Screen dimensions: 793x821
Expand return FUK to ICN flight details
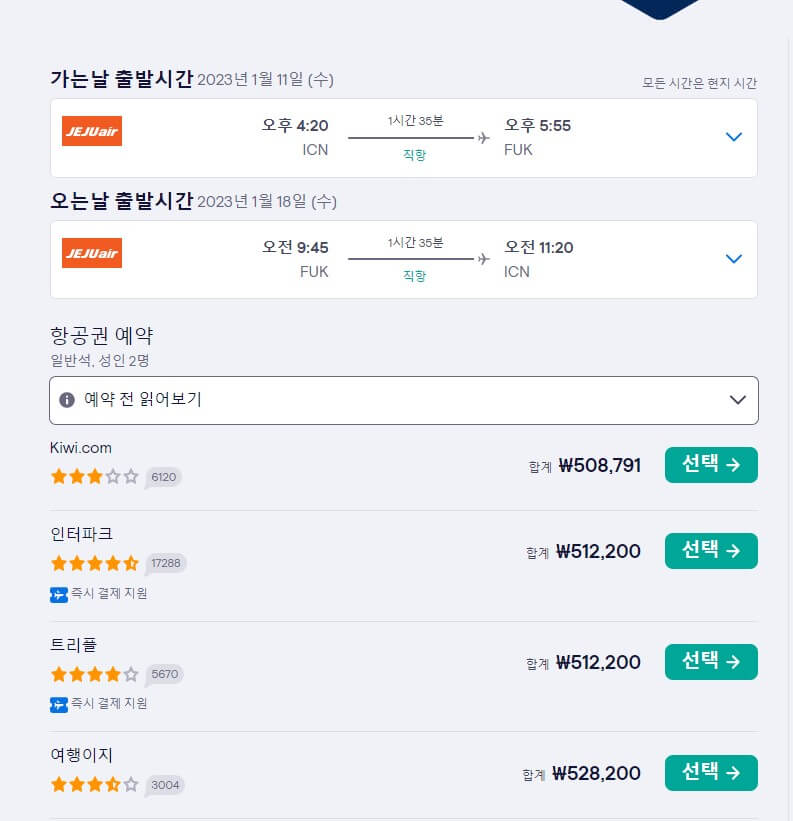click(734, 259)
